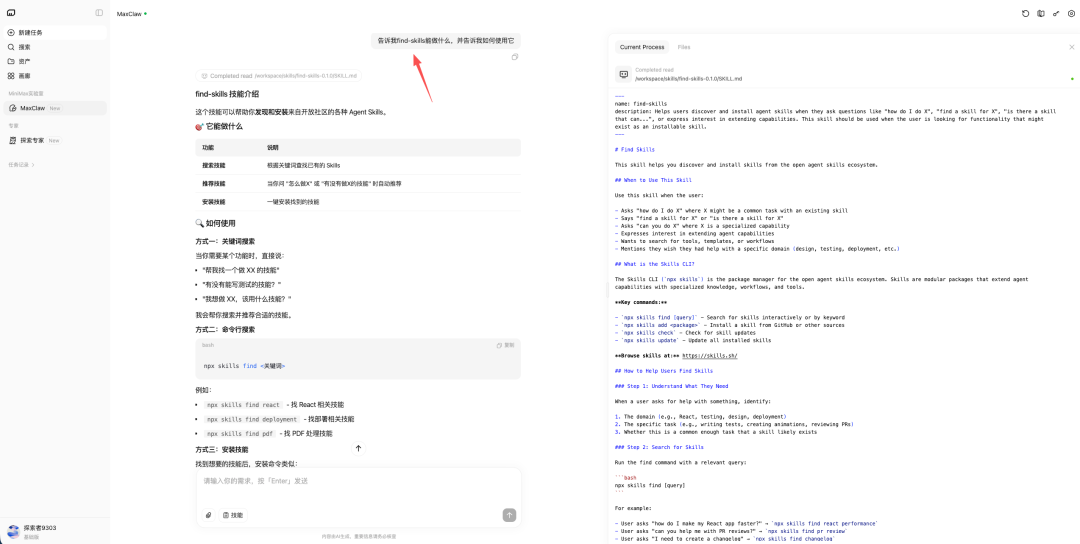Image resolution: width=1080 pixels, height=544 pixels.
Task: Click the 方式一:关键词搜索 heading
Action: click(x=225, y=241)
